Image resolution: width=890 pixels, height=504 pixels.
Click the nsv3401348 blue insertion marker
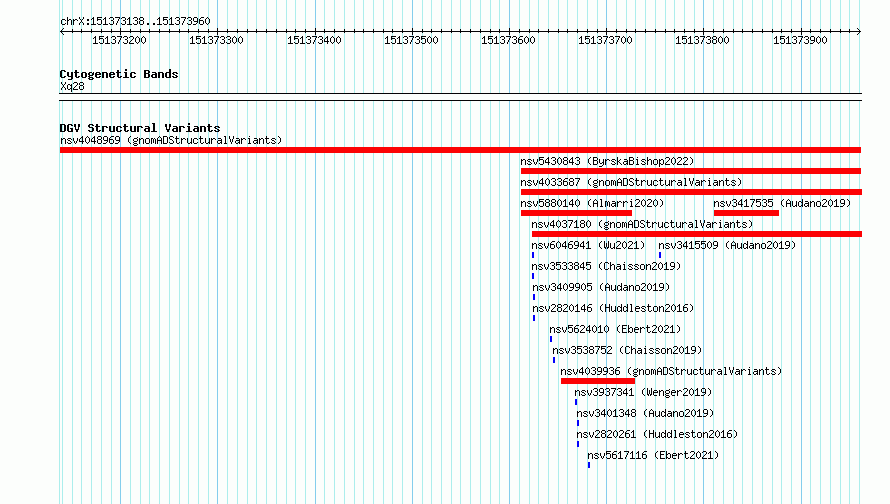pyautogui.click(x=578, y=423)
